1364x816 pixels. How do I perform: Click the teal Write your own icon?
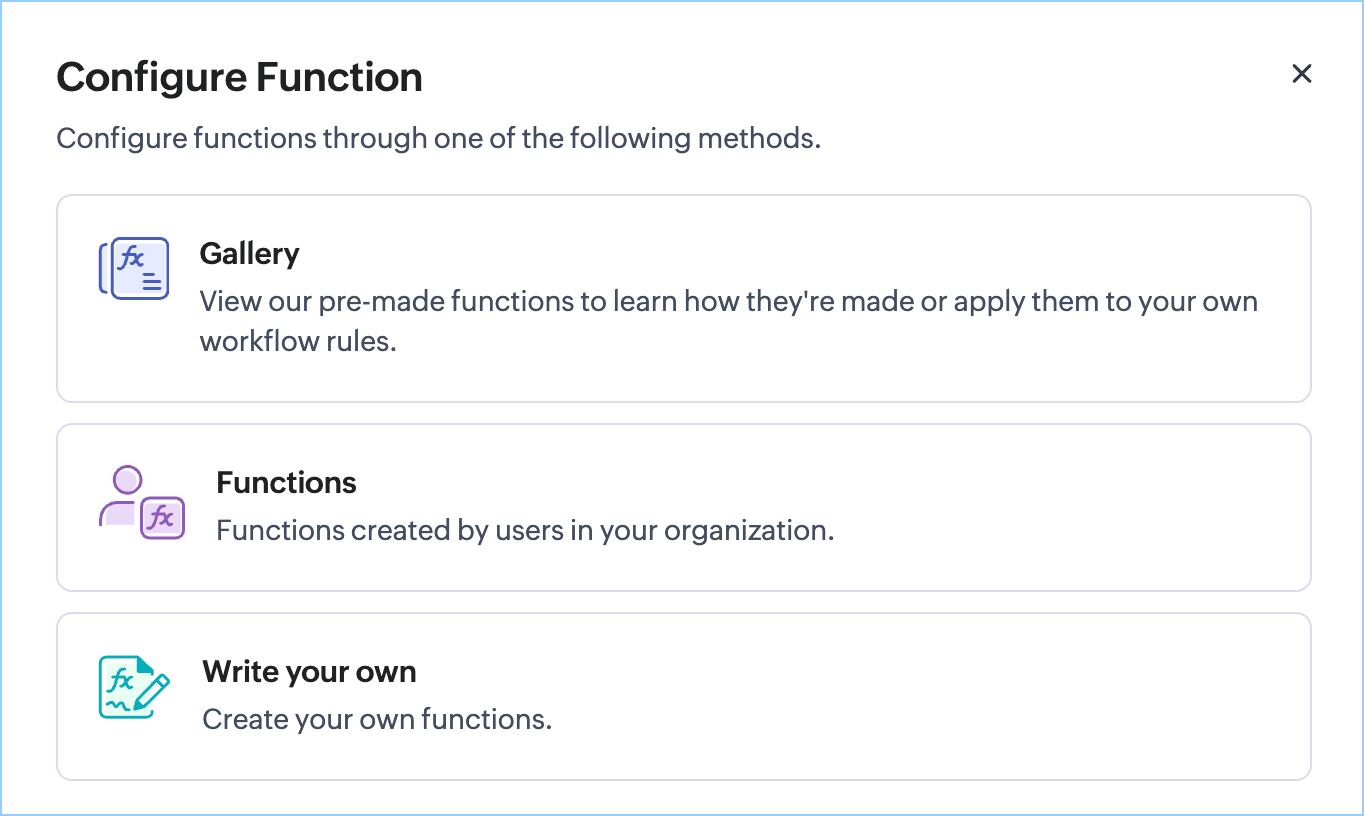tap(134, 686)
